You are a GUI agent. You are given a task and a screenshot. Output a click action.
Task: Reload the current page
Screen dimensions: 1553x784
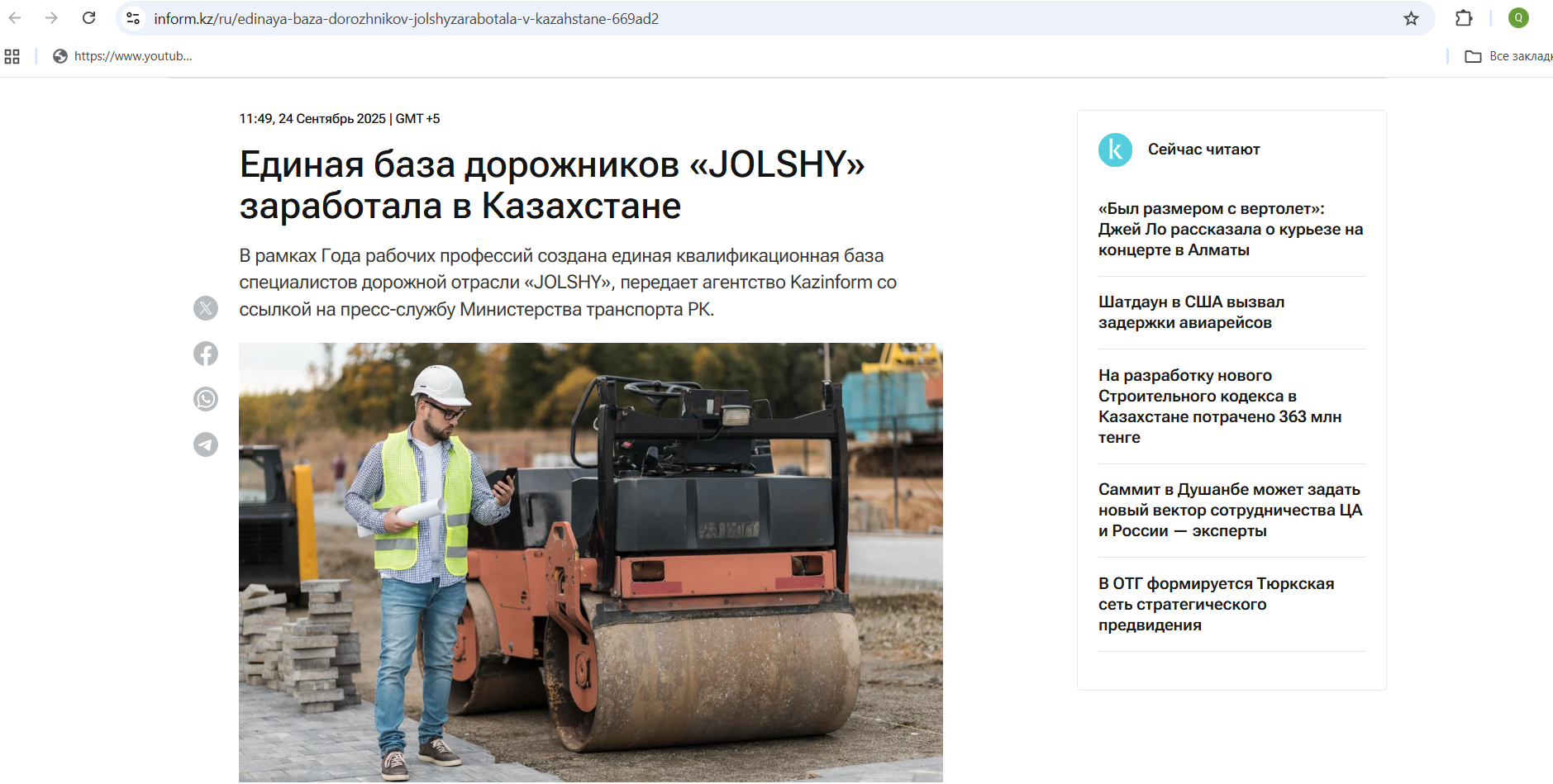click(89, 18)
